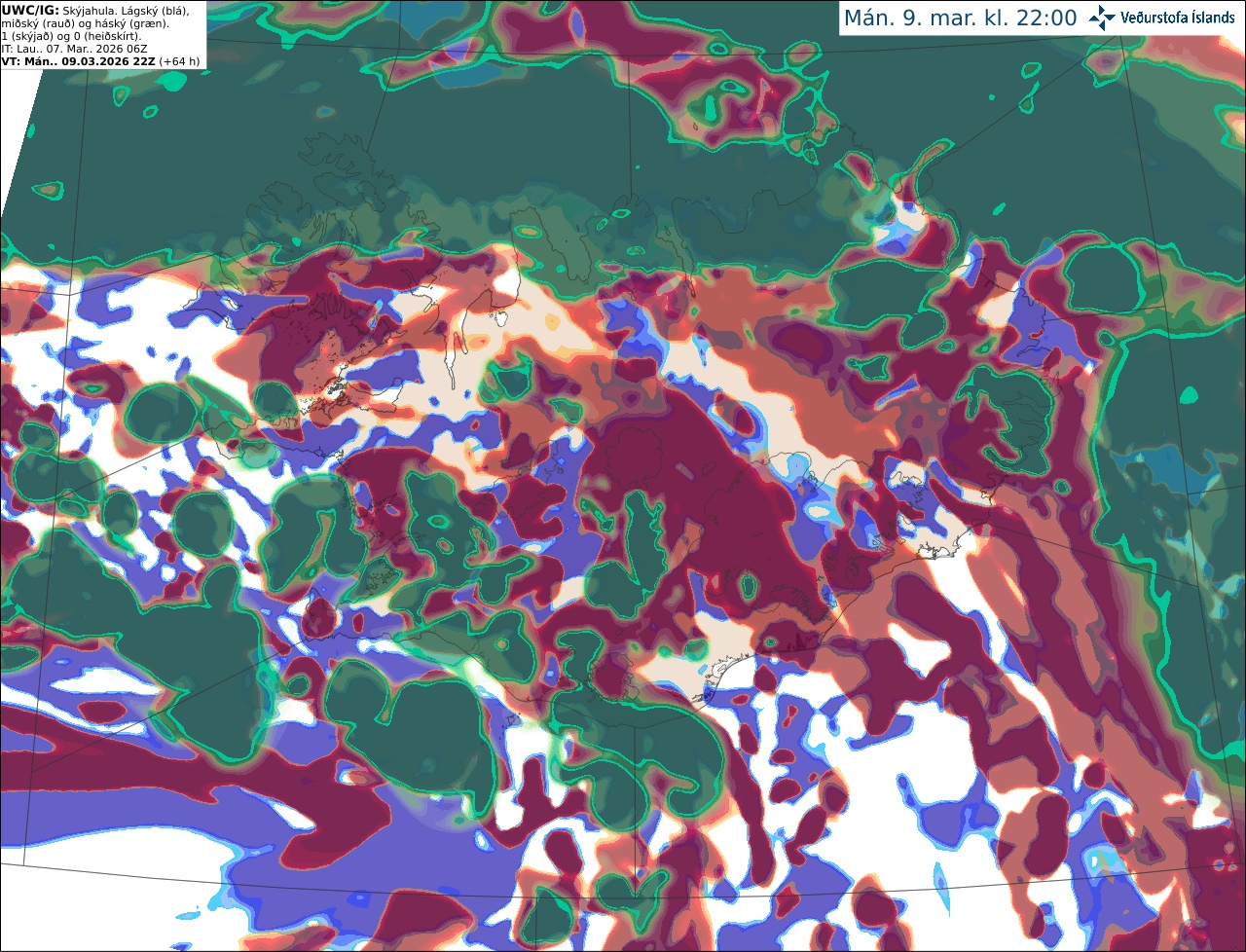Viewport: 1246px width, 952px height.
Task: Click the 'Veðurstofa Íslands' logo text
Action: point(1177,18)
